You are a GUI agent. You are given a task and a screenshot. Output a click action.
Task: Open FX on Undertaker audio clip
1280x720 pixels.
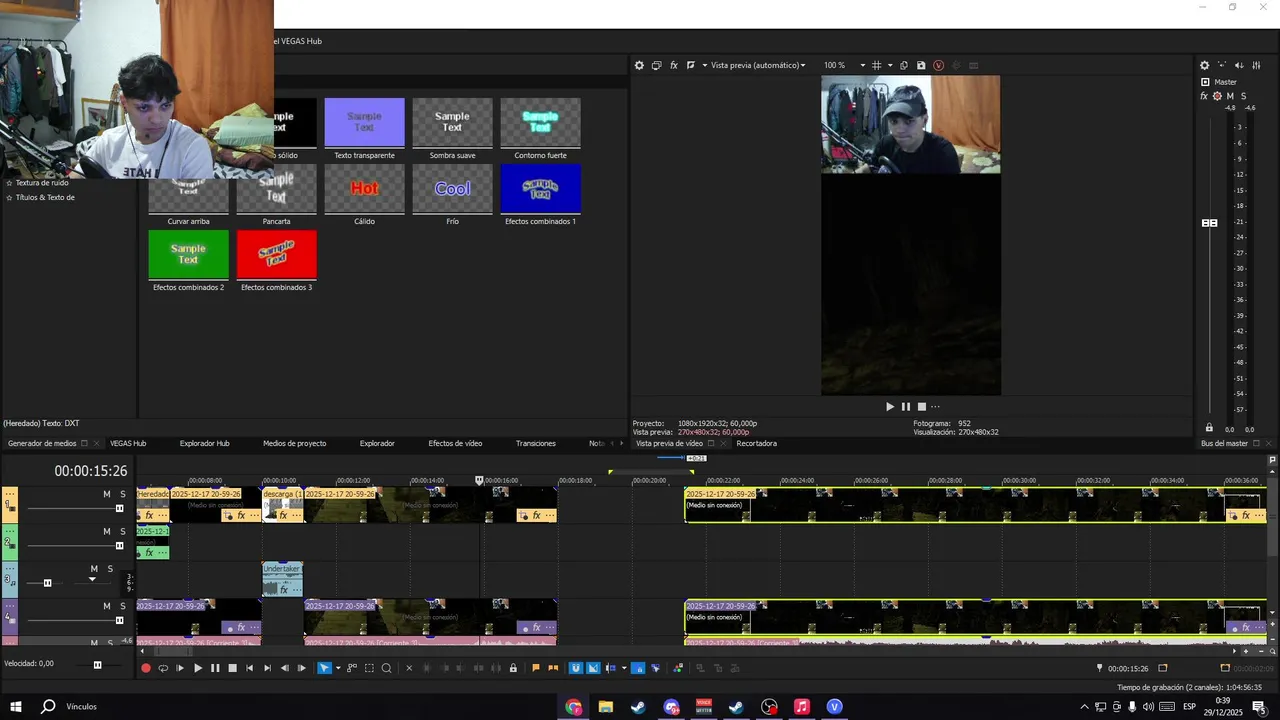click(x=284, y=590)
